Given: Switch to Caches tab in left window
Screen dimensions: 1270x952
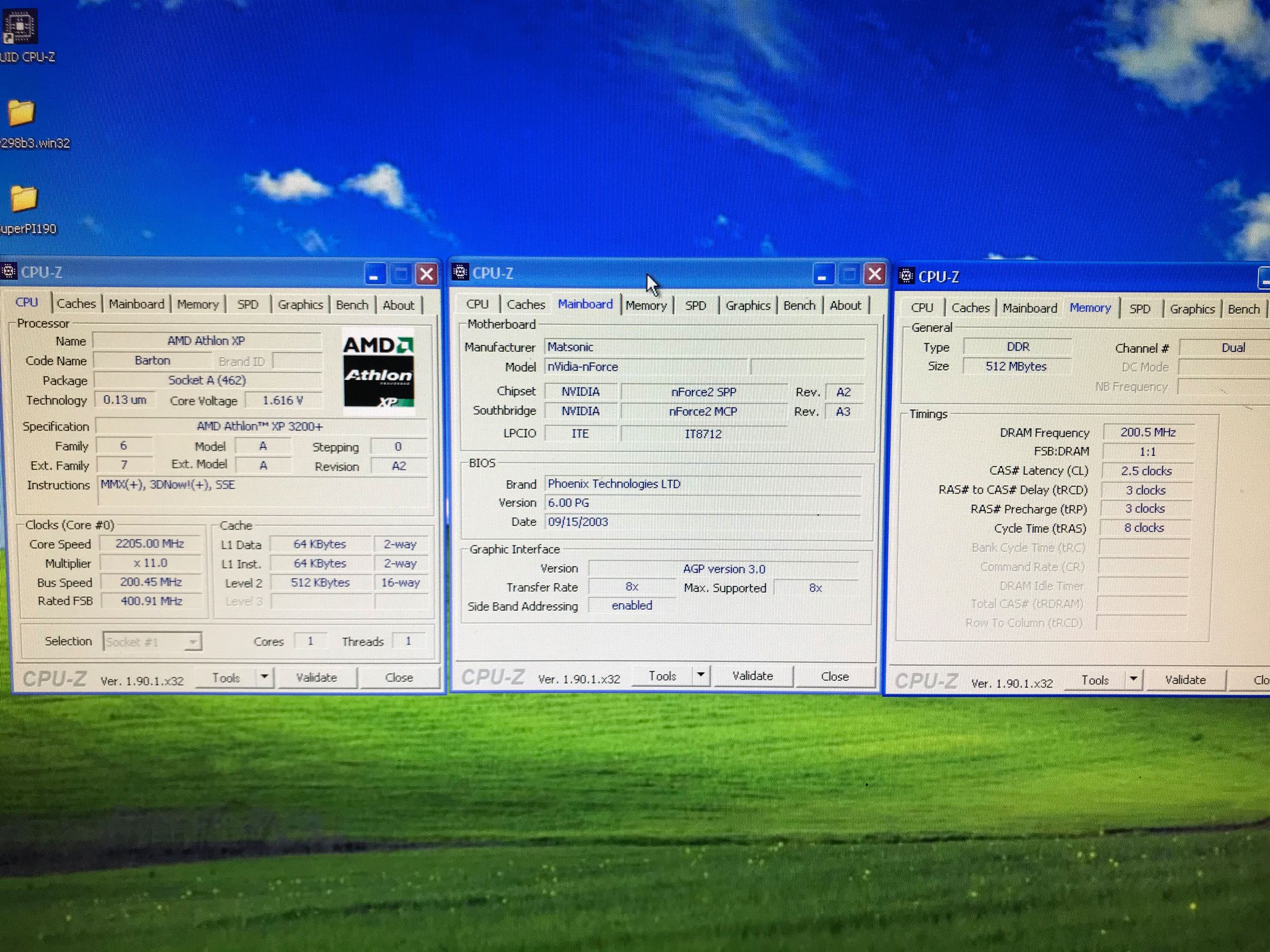Looking at the screenshot, I should click(76, 304).
